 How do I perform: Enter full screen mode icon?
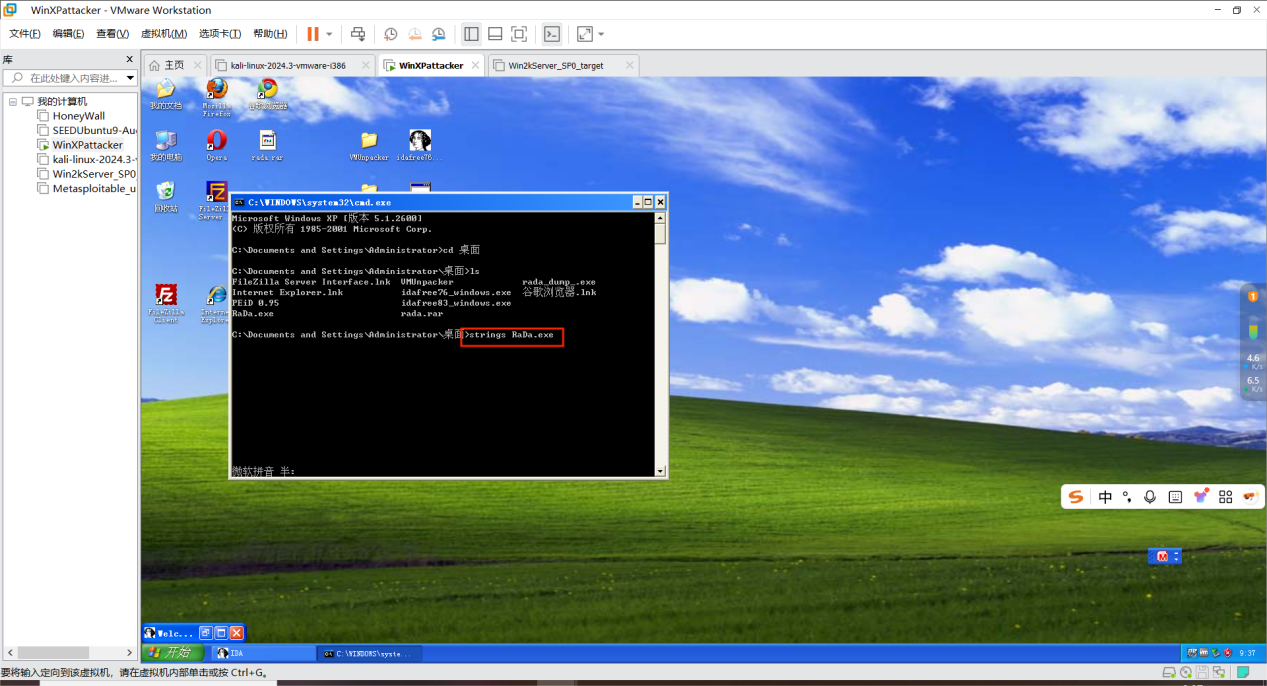pyautogui.click(x=519, y=34)
